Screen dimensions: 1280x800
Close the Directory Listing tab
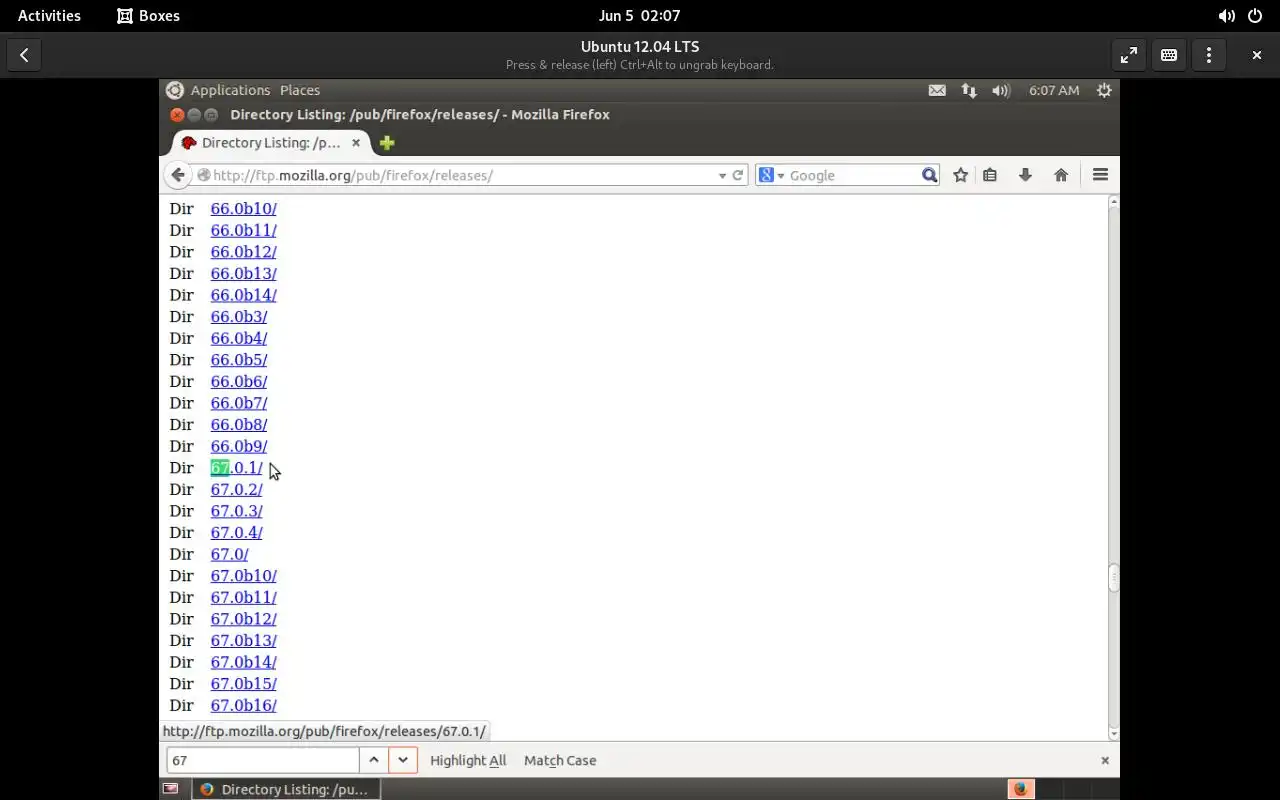(x=355, y=143)
